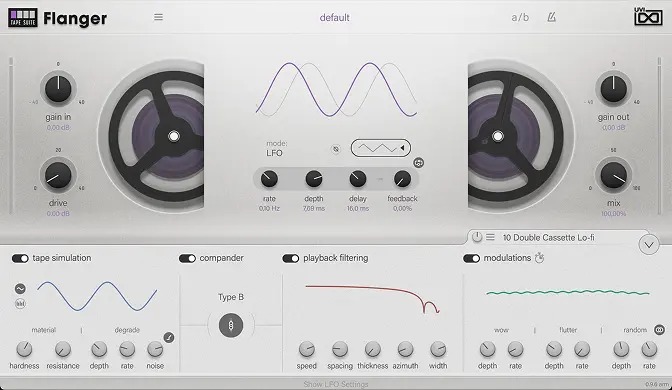
Task: Click the gain in 0.00 dB value
Action: [x=58, y=128]
